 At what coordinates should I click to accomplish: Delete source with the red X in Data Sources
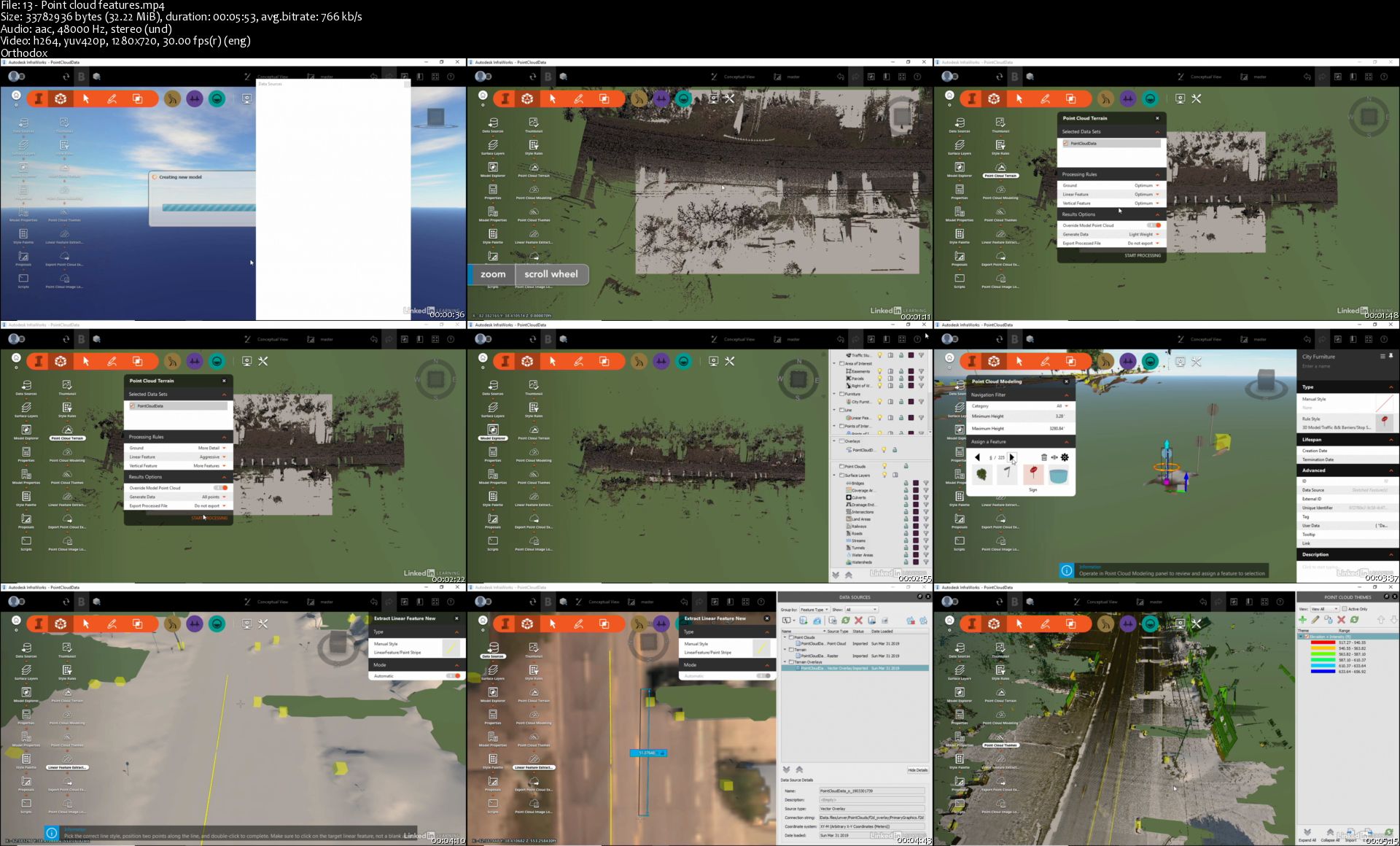pyautogui.click(x=858, y=620)
